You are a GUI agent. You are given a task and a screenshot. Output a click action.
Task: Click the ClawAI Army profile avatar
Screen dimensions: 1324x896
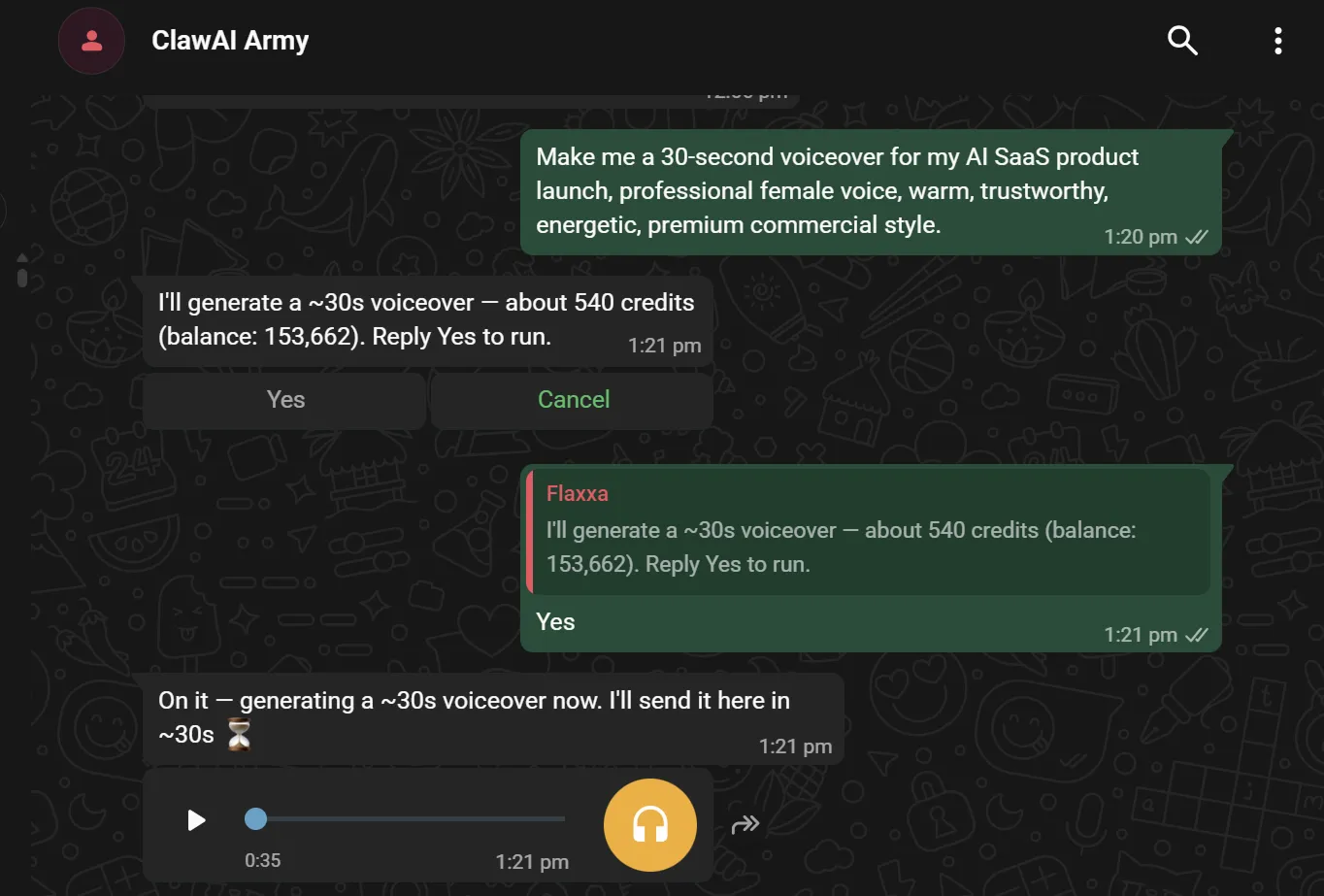click(91, 41)
